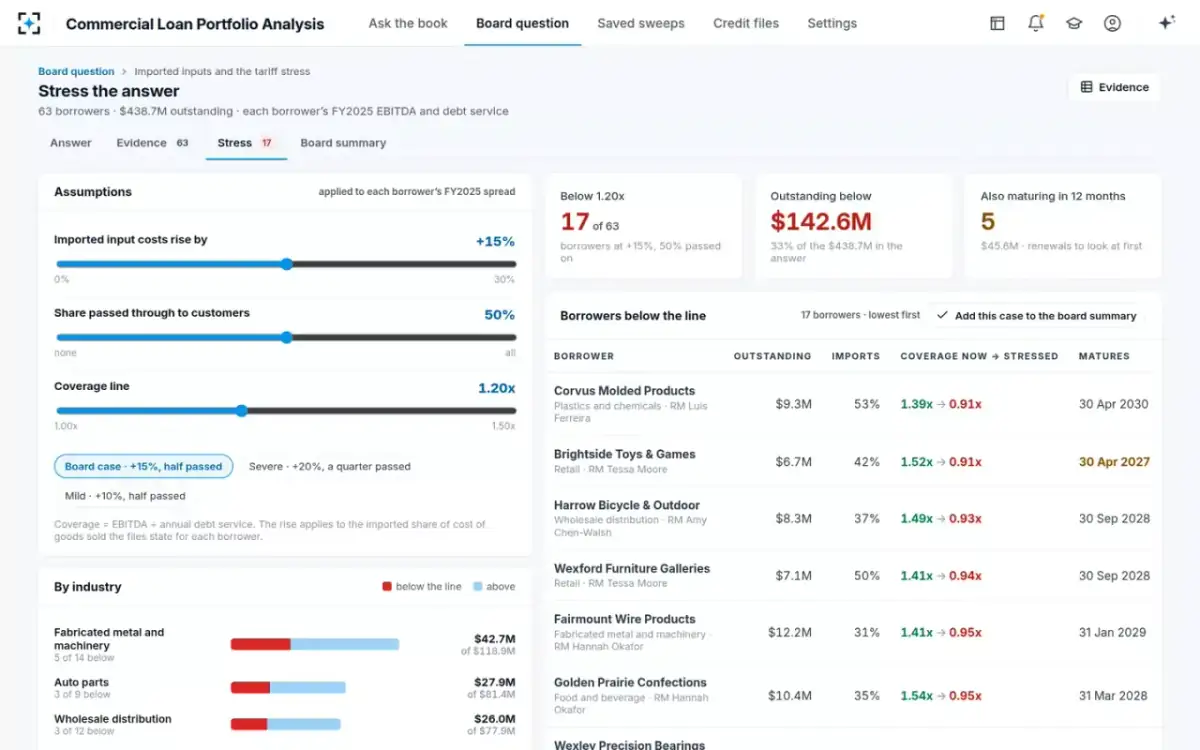Open Credit files tab

click(x=746, y=23)
